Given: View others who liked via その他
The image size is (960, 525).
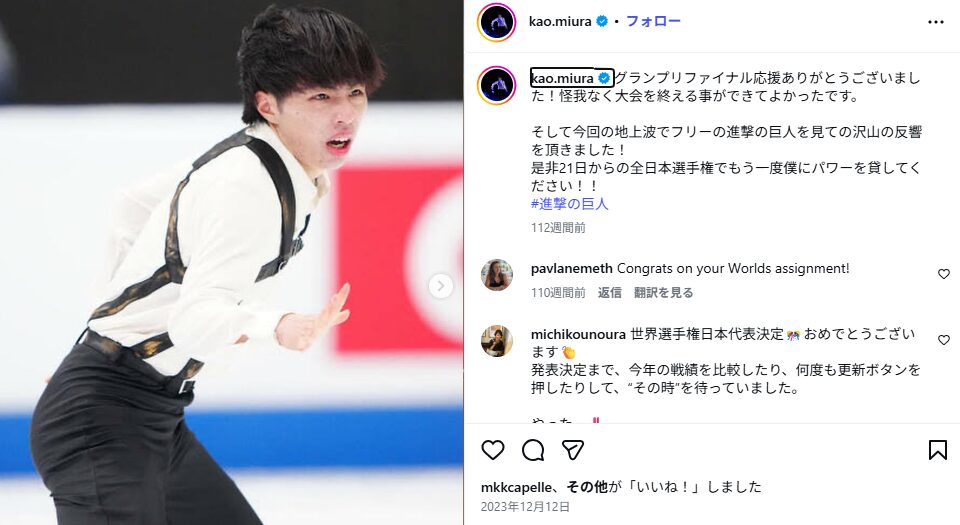Looking at the screenshot, I should tap(587, 487).
